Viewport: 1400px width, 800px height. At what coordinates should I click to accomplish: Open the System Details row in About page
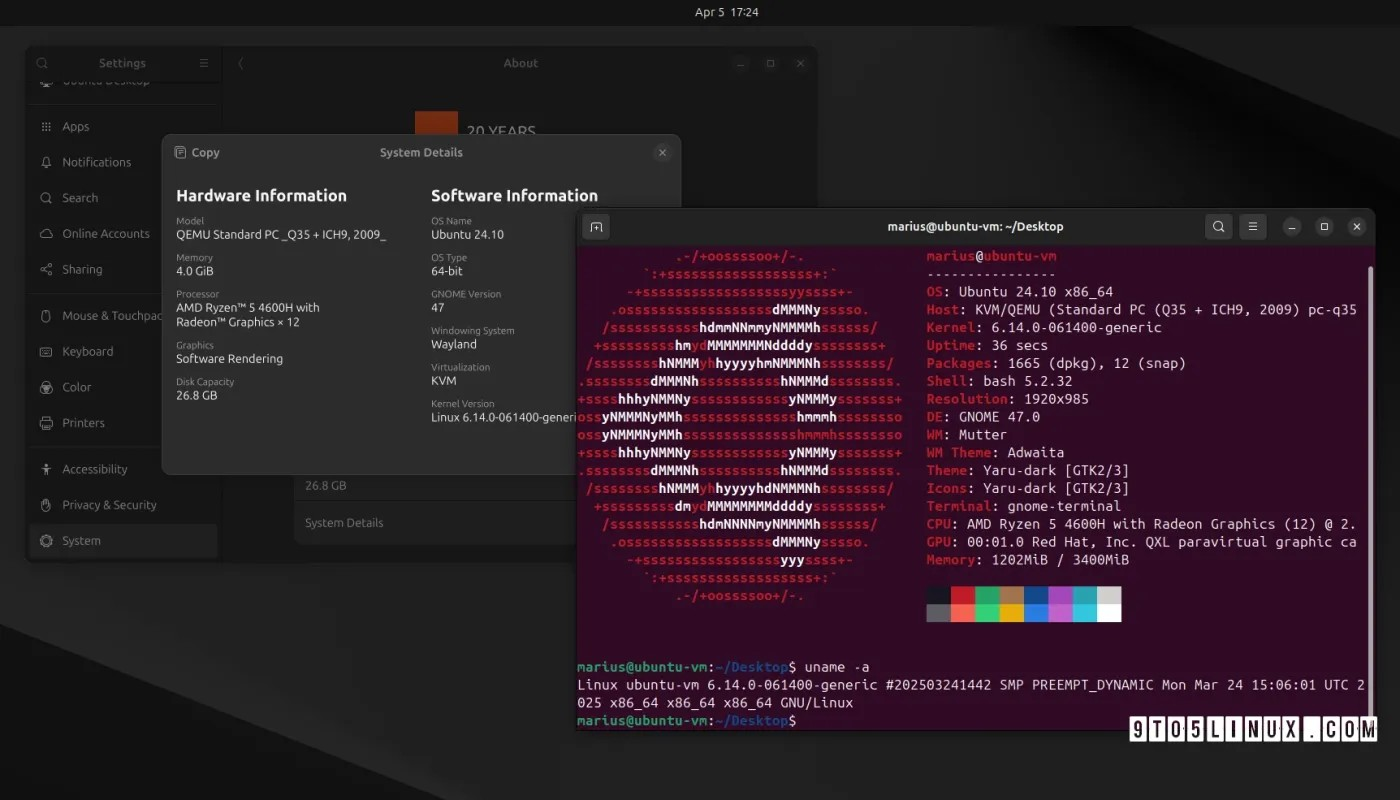pyautogui.click(x=435, y=523)
